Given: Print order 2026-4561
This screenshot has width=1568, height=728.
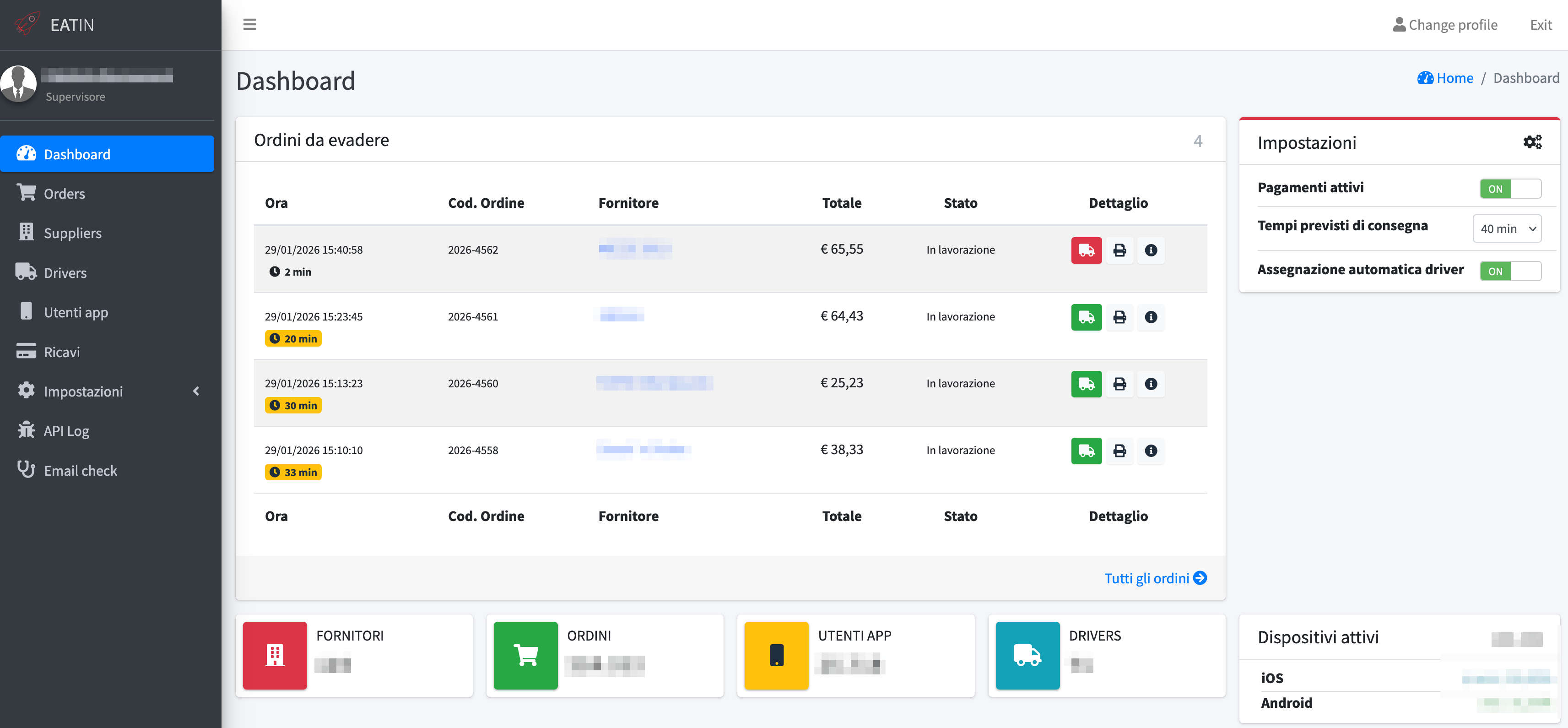Looking at the screenshot, I should click(1119, 317).
